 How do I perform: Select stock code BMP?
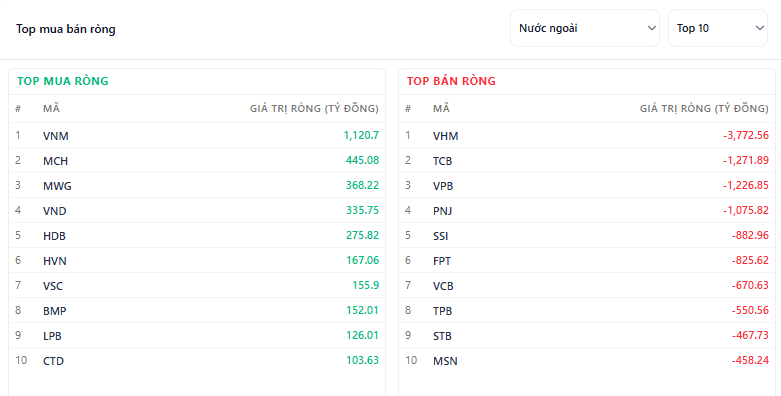tap(55, 311)
